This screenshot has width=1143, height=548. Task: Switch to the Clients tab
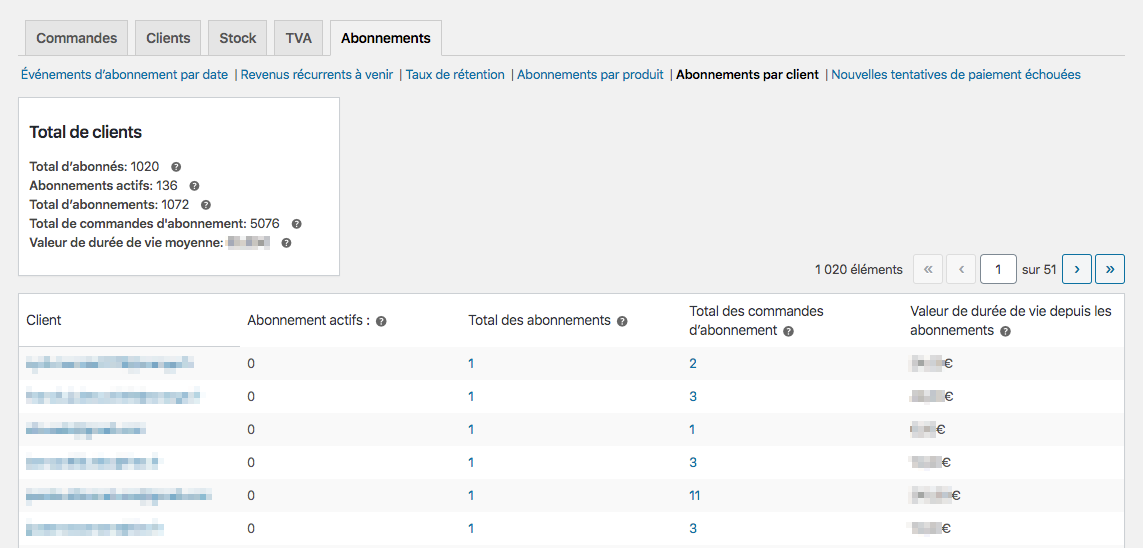click(168, 38)
